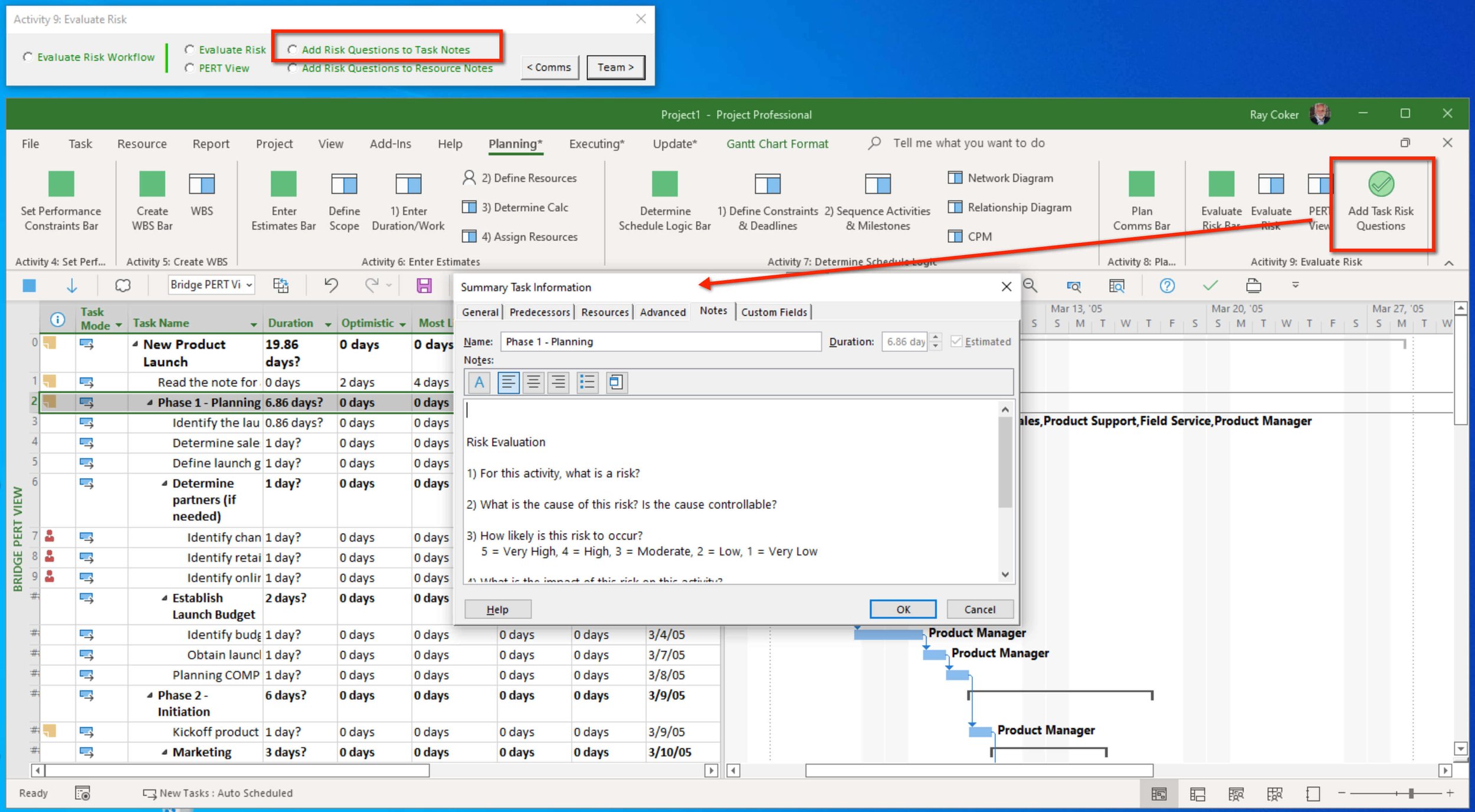Click the zoom slider in status bar
Screen dimensions: 1475x812
(1411, 794)
